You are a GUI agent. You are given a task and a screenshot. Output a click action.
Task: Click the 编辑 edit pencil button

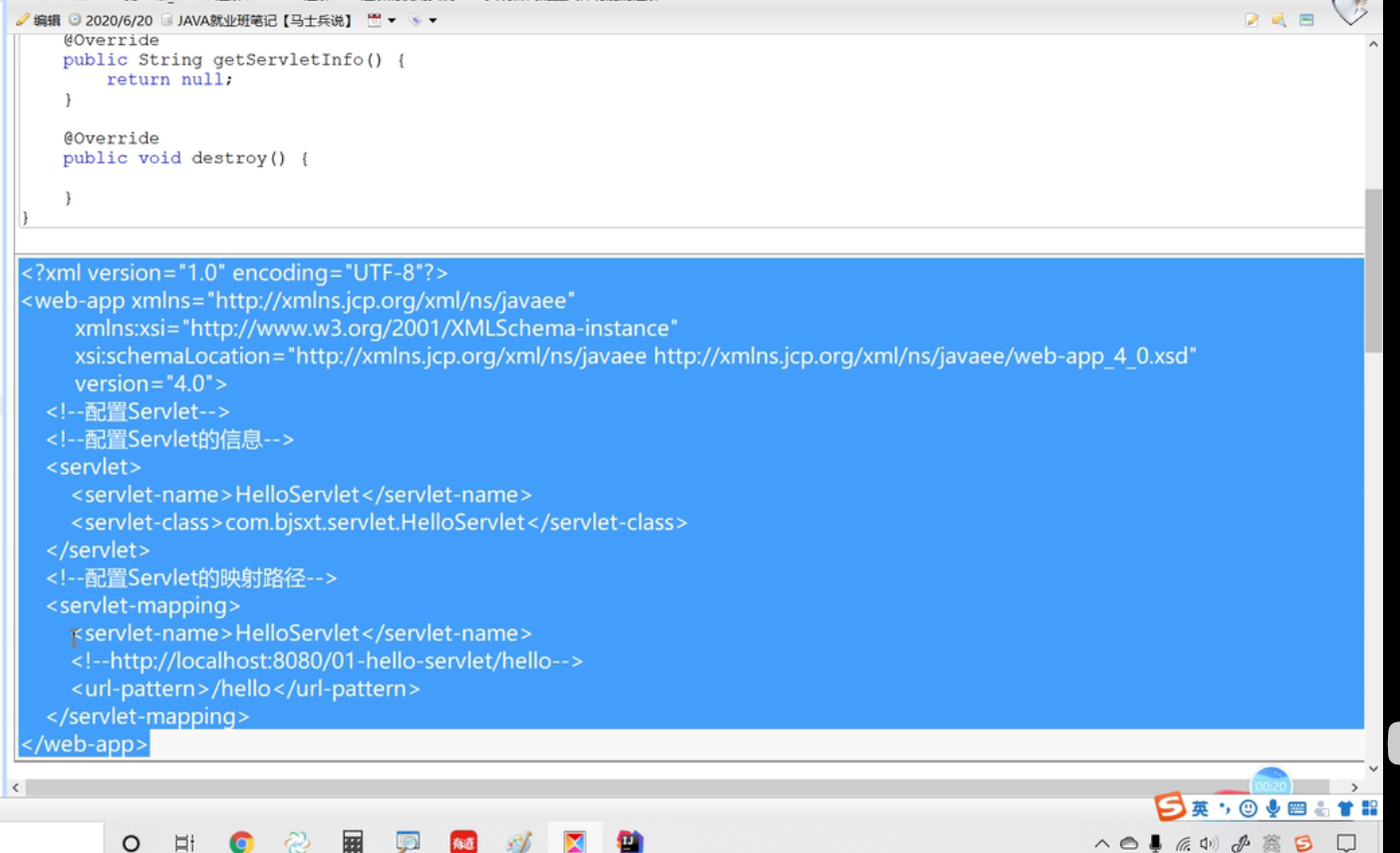38,20
